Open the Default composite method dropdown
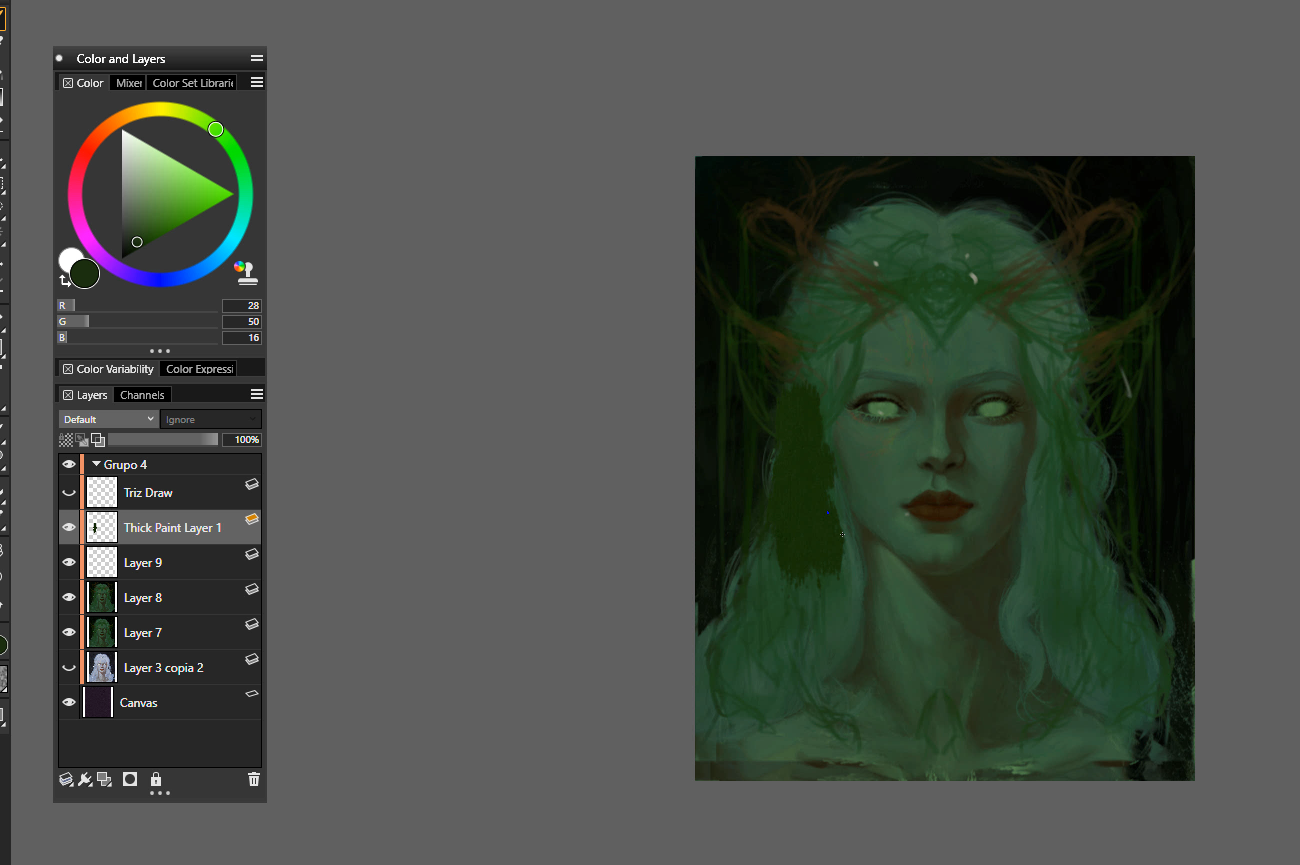 [x=108, y=419]
